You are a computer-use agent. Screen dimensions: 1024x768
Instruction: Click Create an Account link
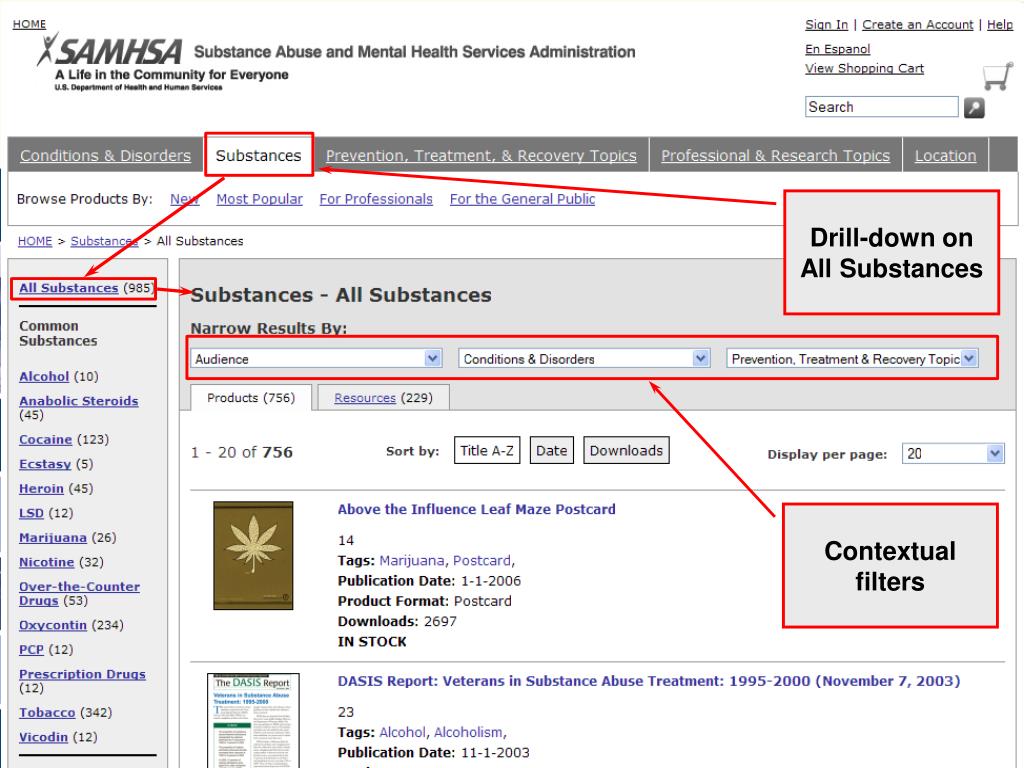[918, 24]
